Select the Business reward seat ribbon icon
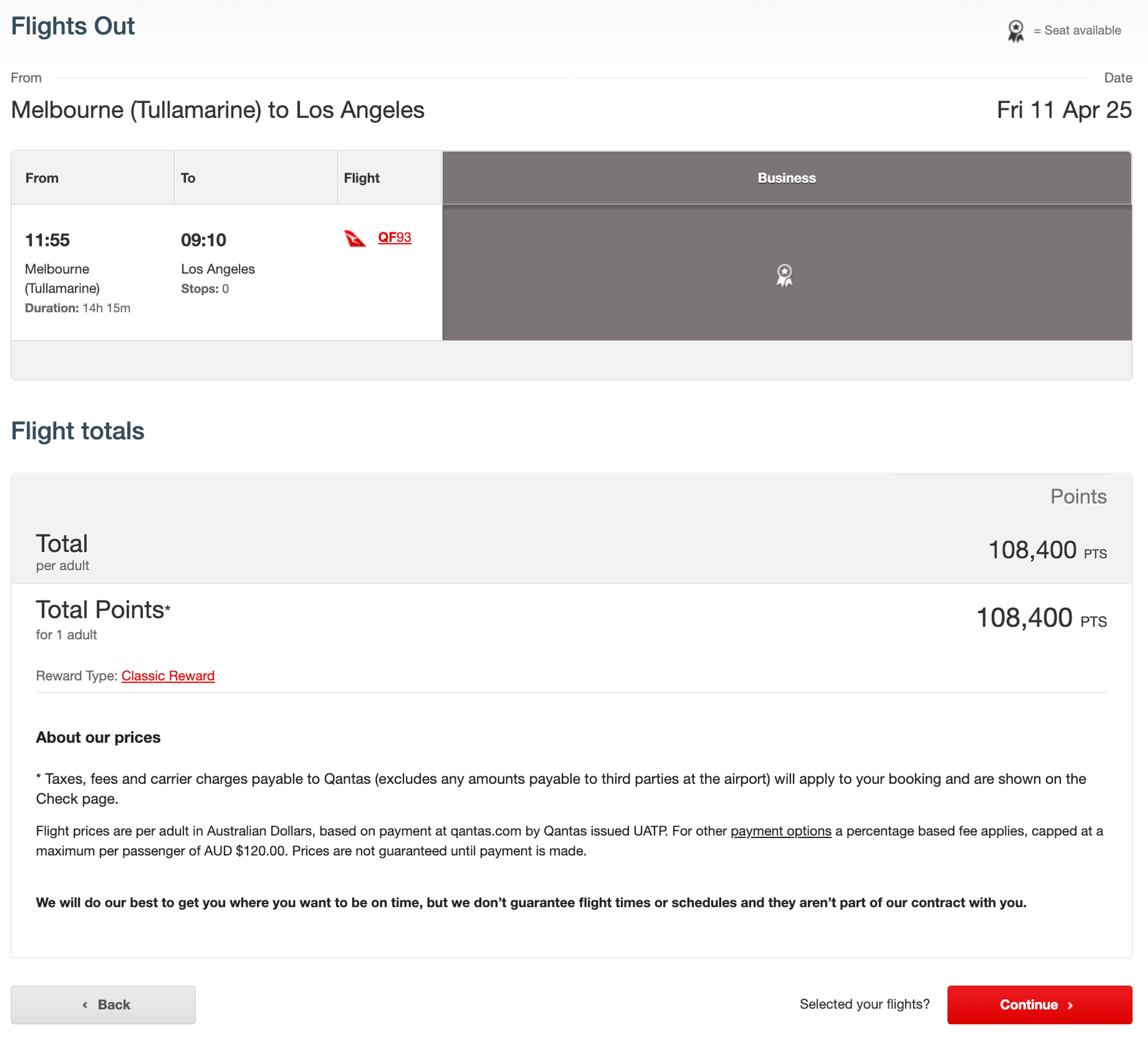This screenshot has height=1039, width=1148. click(784, 276)
